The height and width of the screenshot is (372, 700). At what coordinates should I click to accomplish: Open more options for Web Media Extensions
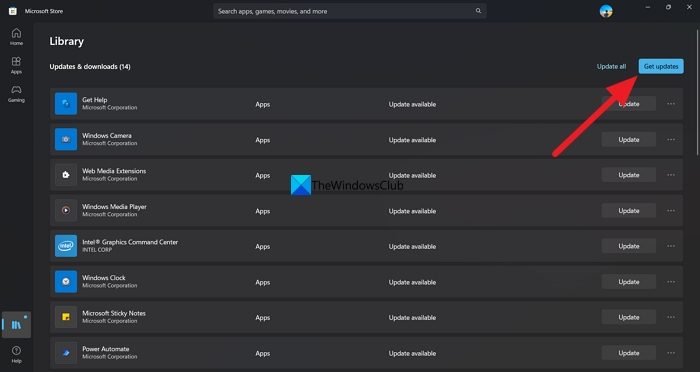671,175
